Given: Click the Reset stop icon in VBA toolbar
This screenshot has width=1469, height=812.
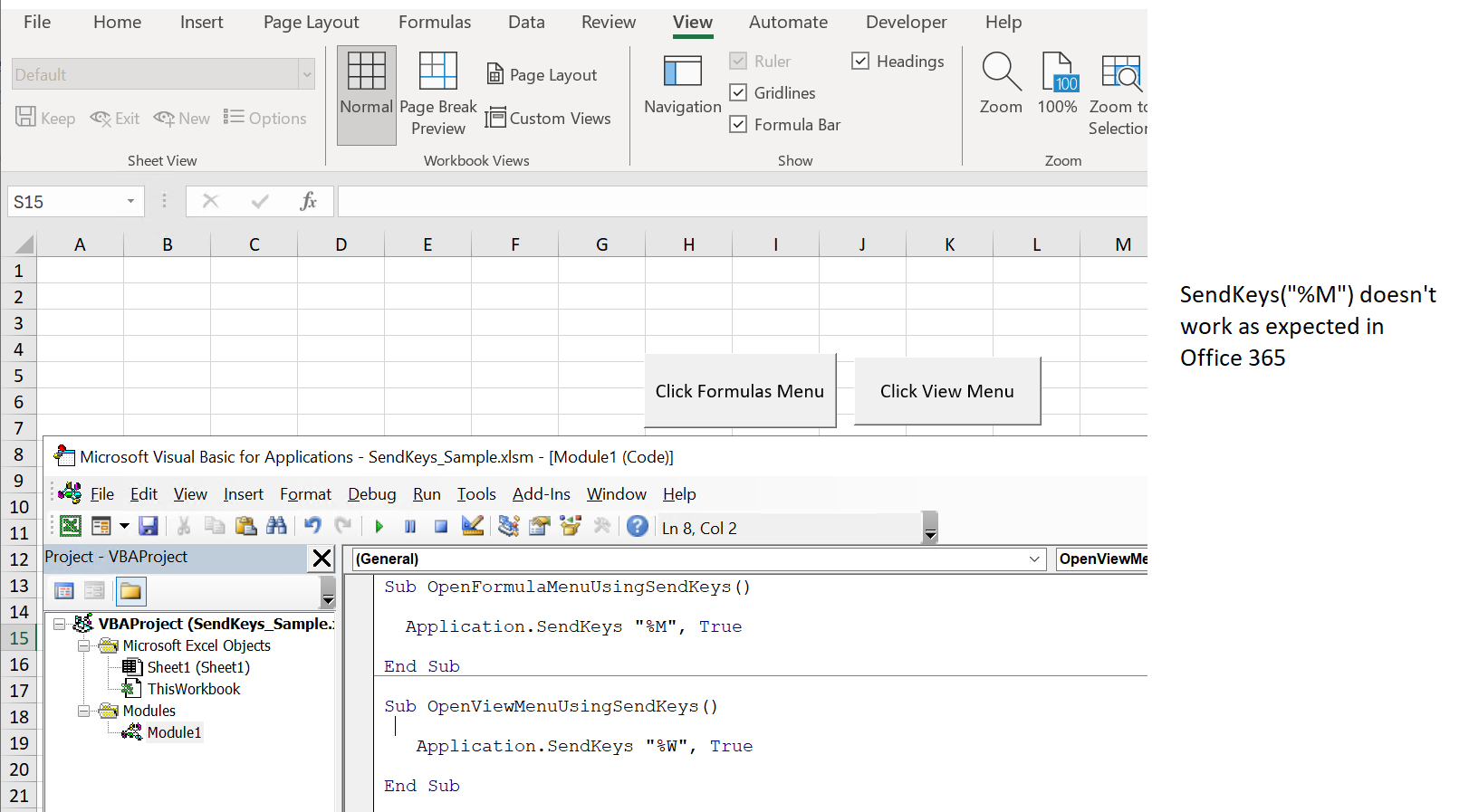Looking at the screenshot, I should 441,526.
